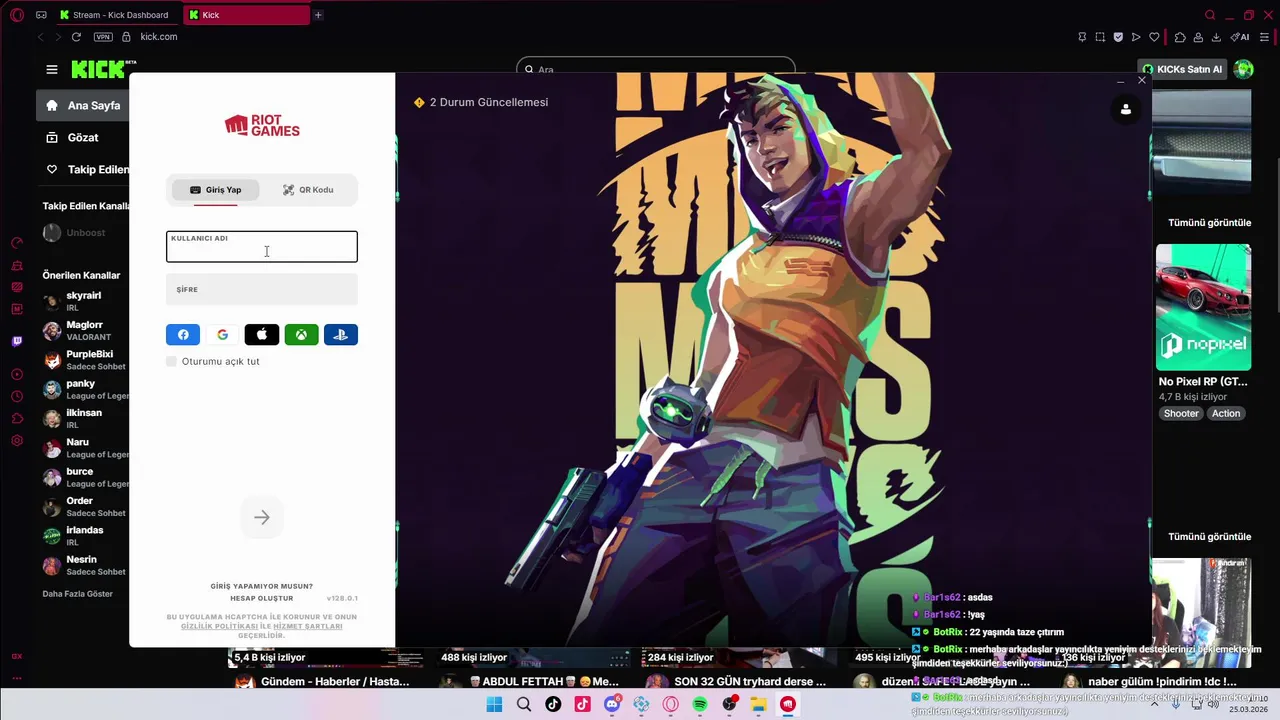
Task: Click kick.com address bar URL
Action: [x=159, y=37]
